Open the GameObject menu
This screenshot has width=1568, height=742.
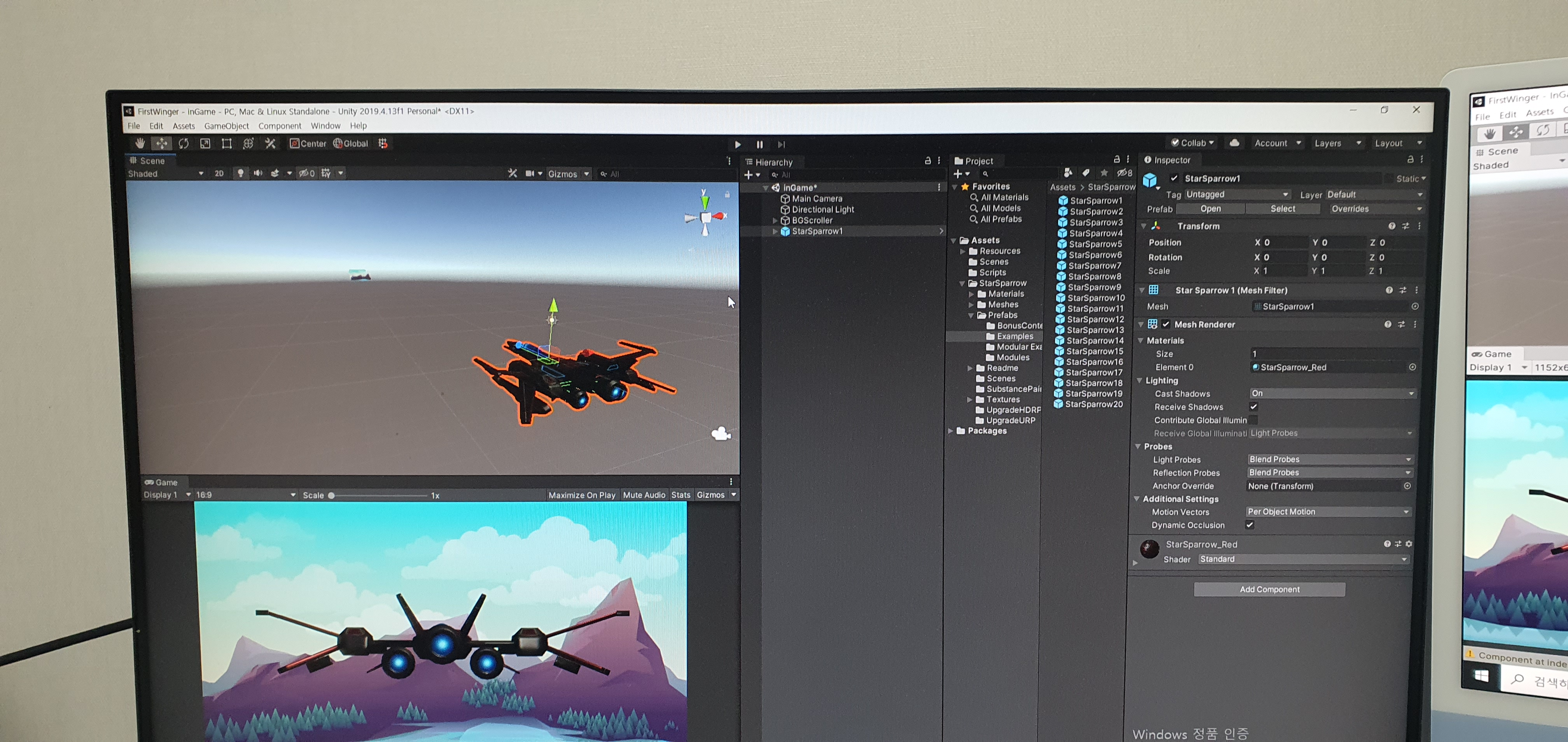click(x=226, y=126)
